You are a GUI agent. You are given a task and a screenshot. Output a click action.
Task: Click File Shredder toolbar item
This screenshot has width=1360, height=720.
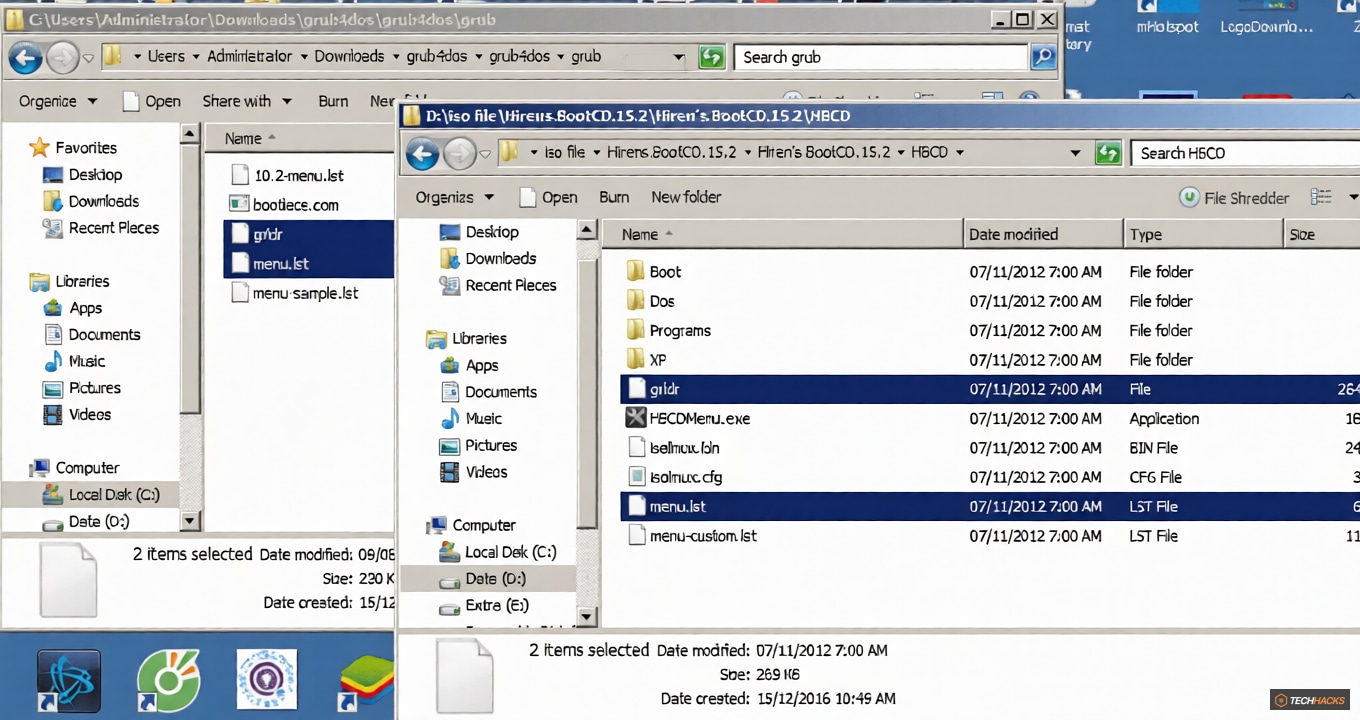pyautogui.click(x=1234, y=198)
